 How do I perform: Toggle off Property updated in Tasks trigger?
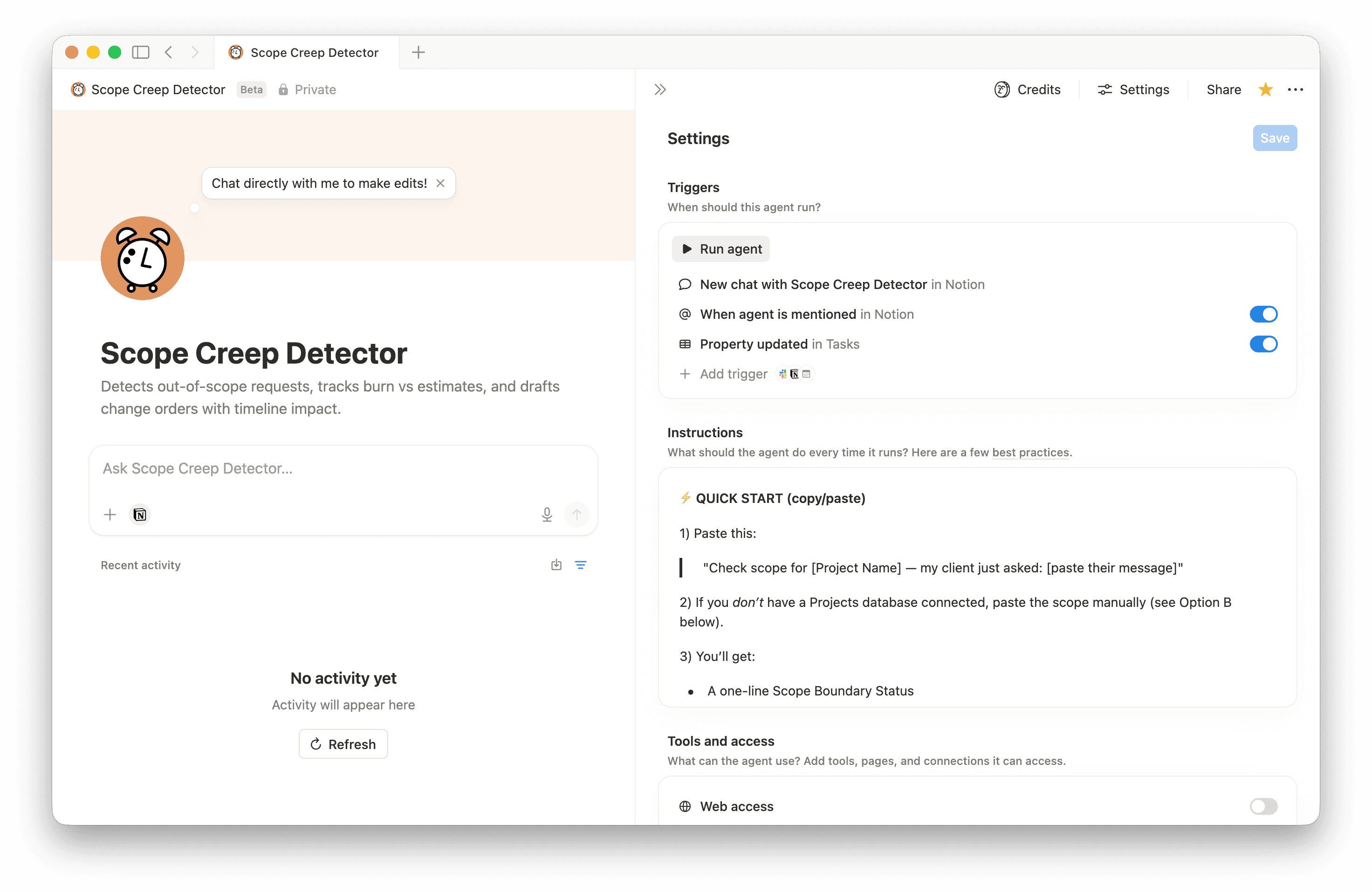(x=1264, y=344)
